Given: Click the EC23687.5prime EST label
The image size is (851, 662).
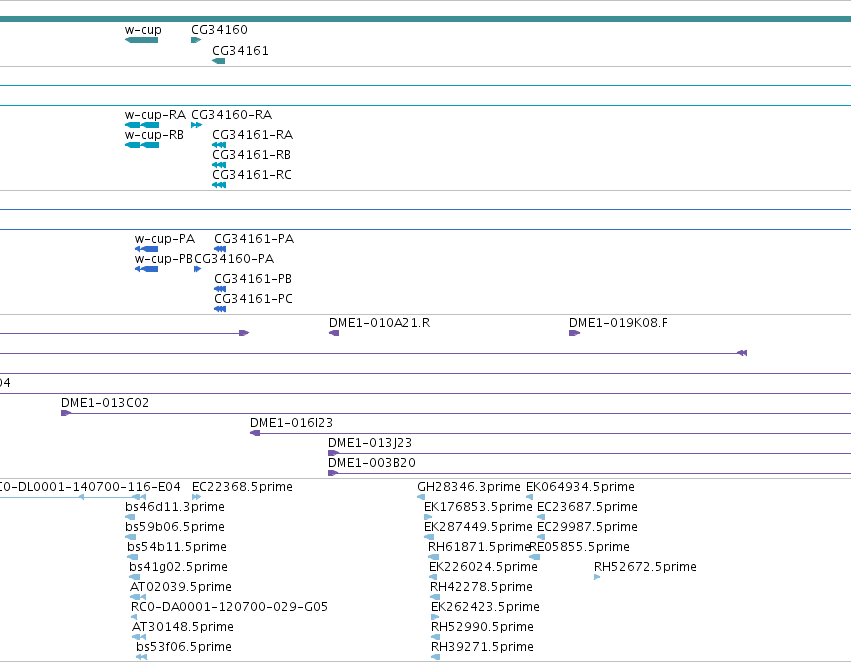Looking at the screenshot, I should (x=587, y=507).
